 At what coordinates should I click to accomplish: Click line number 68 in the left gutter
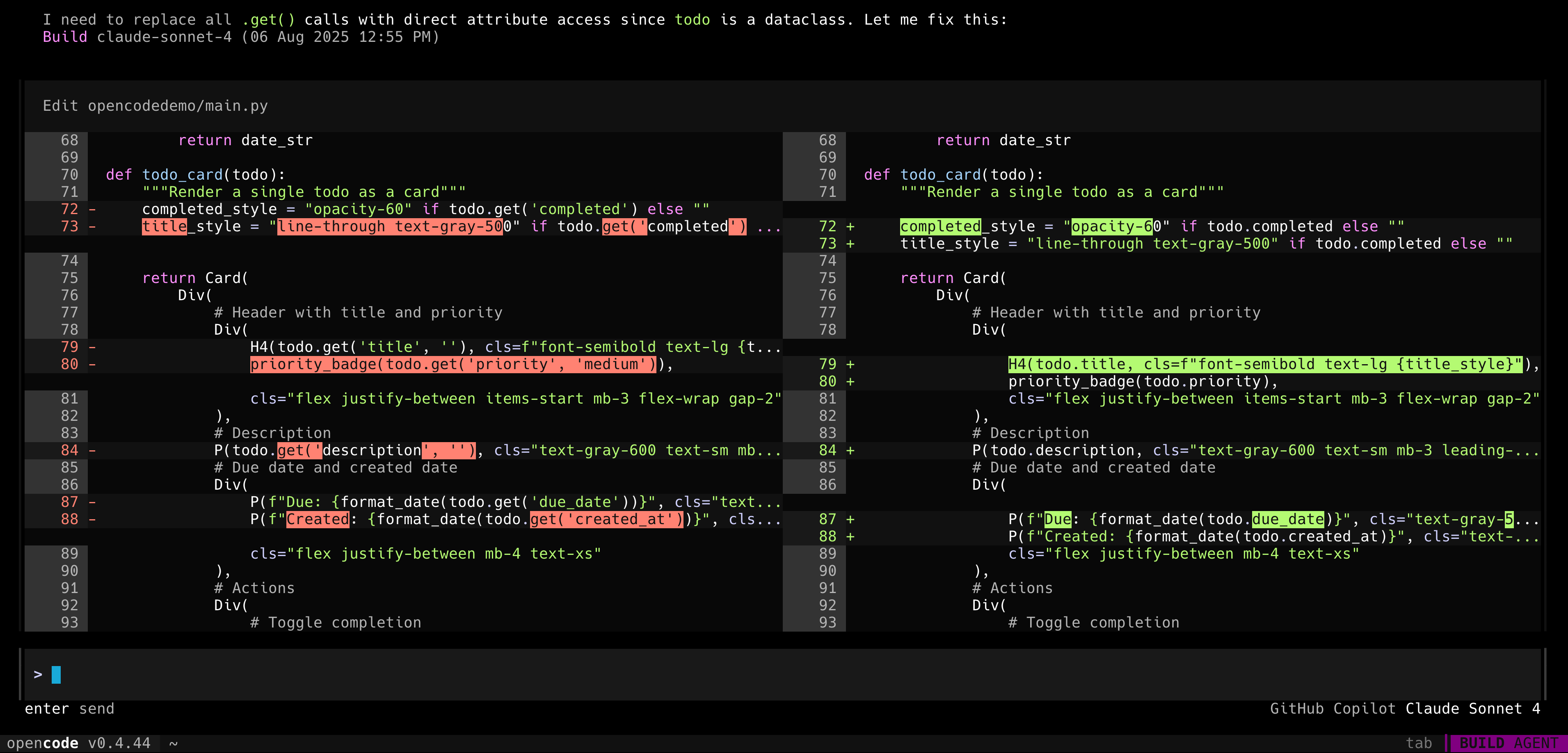click(x=69, y=140)
